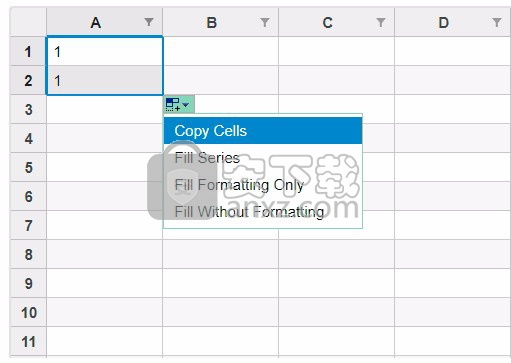Select column C header
This screenshot has height=363, width=511.
click(x=336, y=22)
